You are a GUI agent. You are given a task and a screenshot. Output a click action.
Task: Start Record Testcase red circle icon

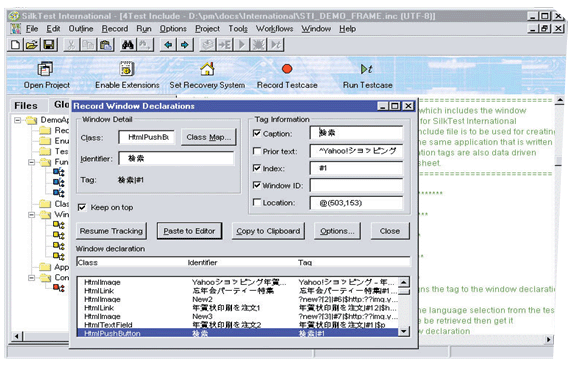coord(287,69)
